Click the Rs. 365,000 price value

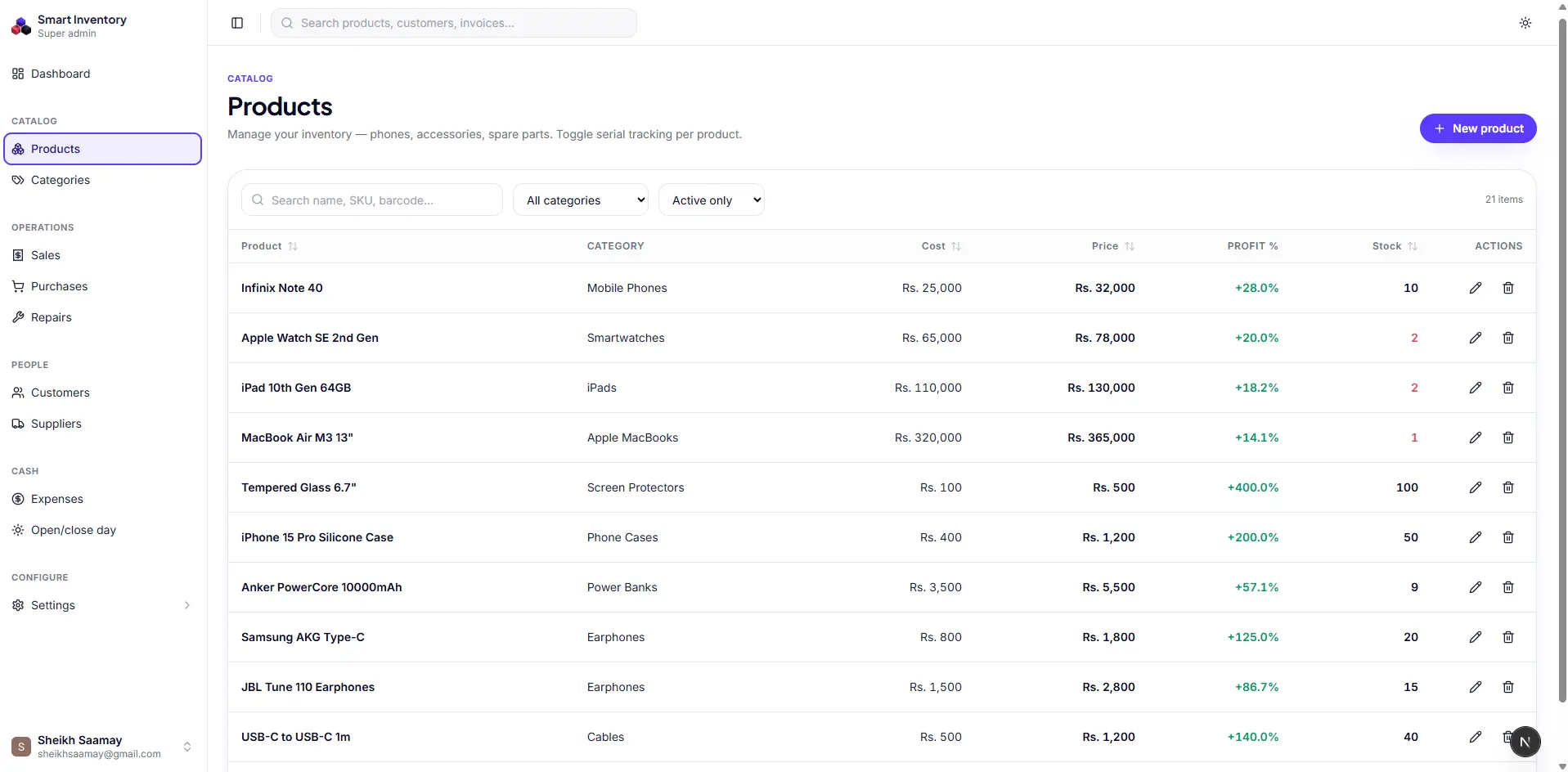point(1101,438)
